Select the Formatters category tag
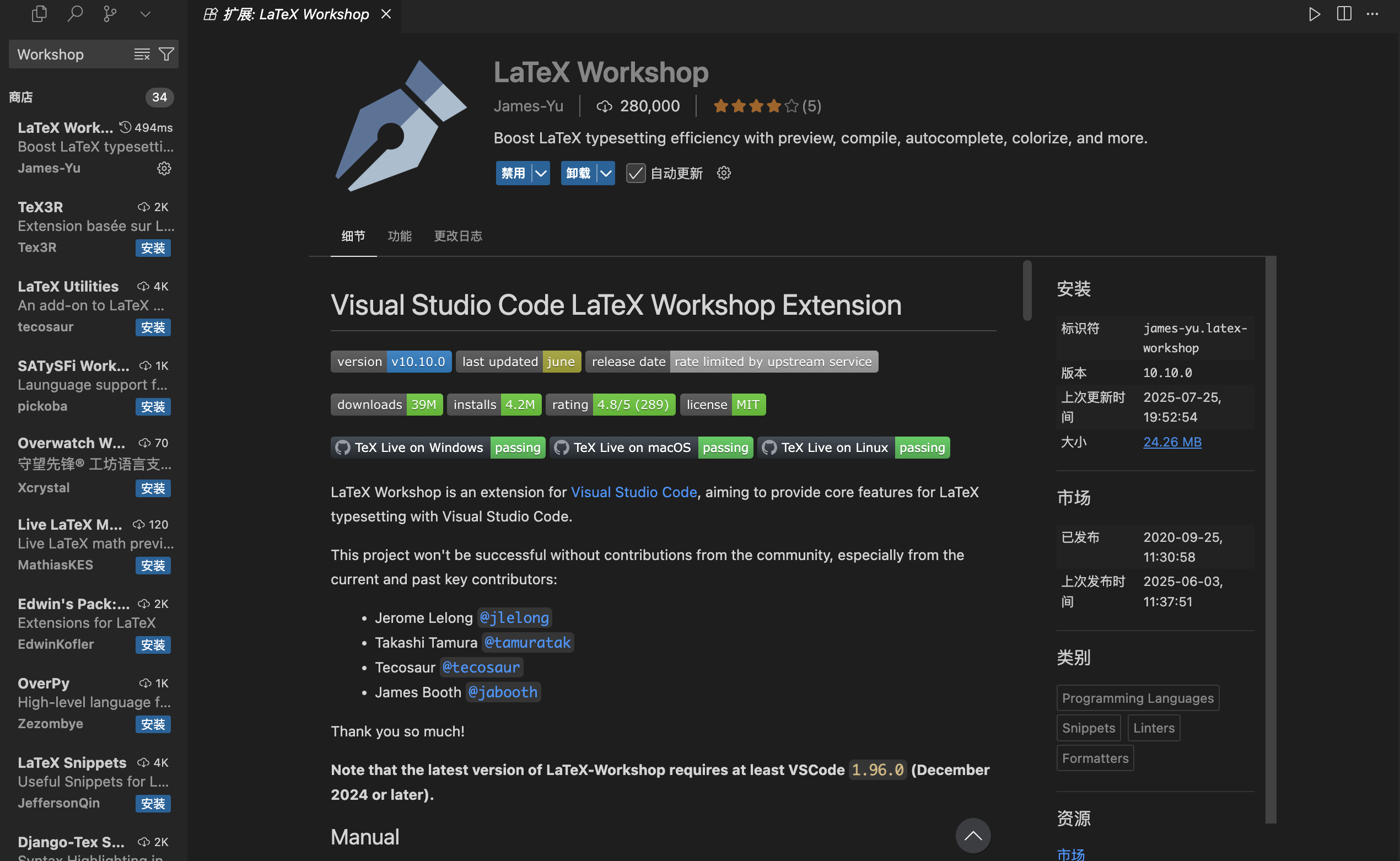1400x861 pixels. pos(1095,758)
